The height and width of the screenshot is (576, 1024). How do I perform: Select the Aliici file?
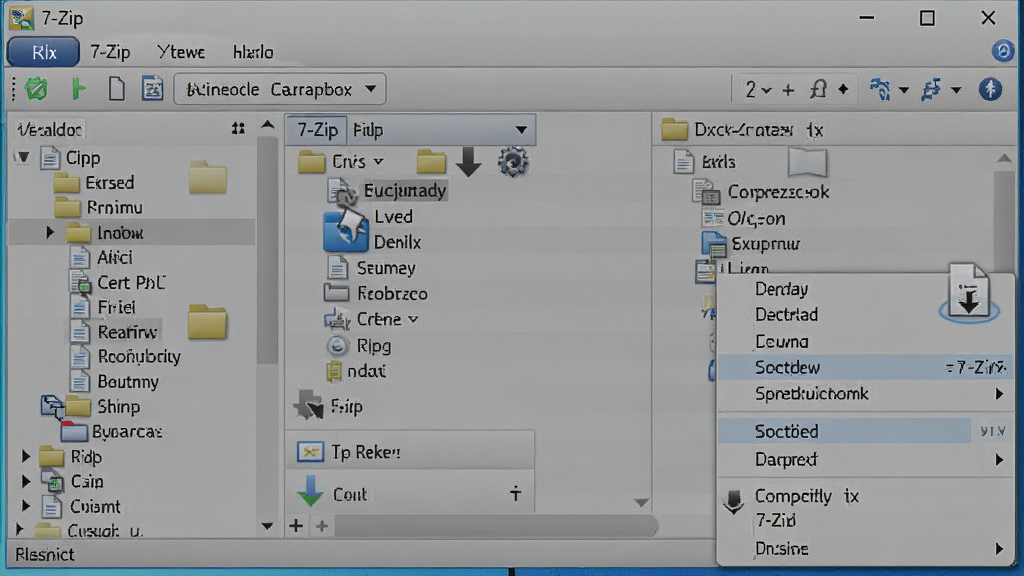tap(101, 257)
